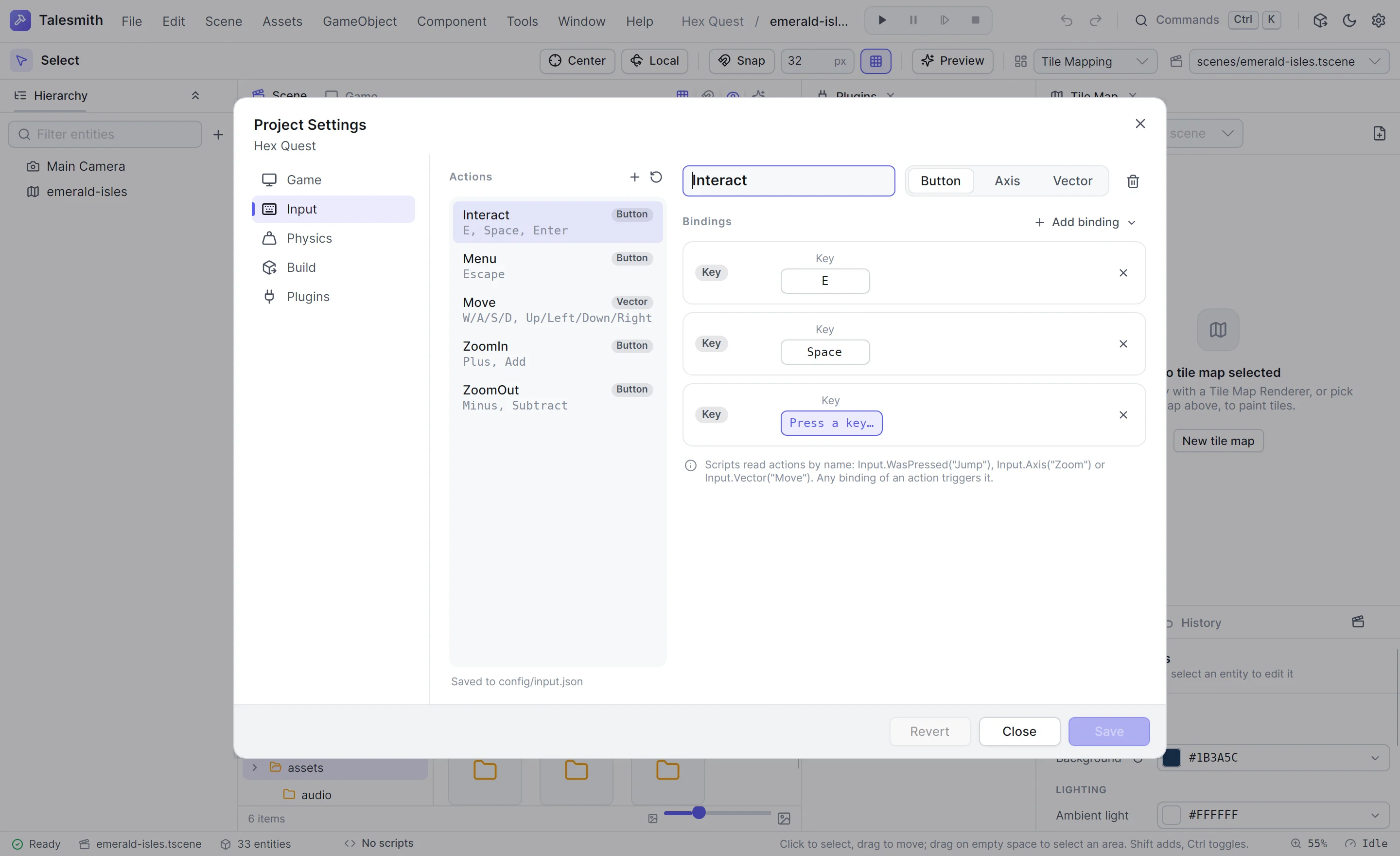This screenshot has width=1400, height=856.
Task: Select the Axis action type
Action: 1007,181
